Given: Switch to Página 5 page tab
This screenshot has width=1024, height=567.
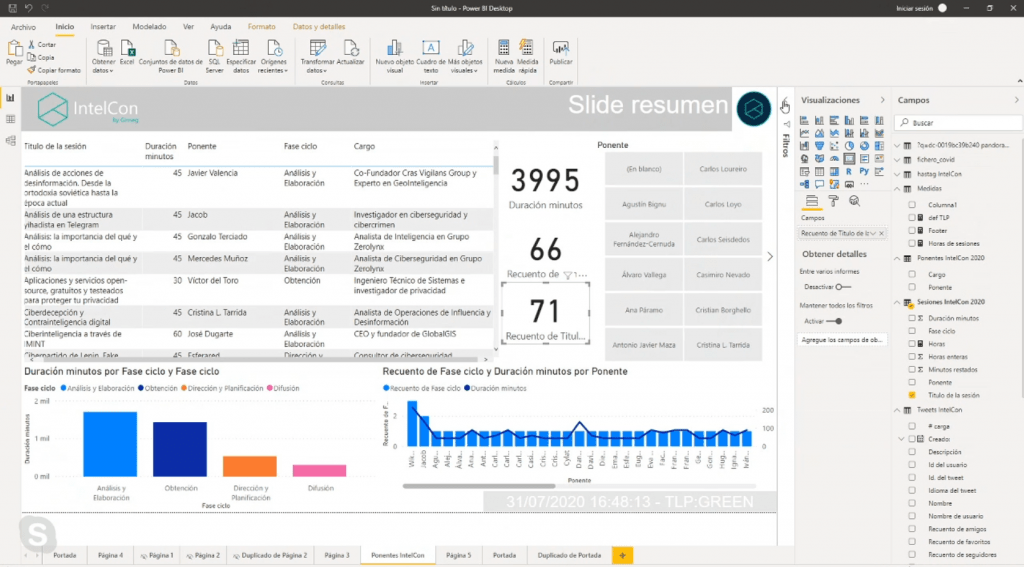Looking at the screenshot, I should click(458, 555).
